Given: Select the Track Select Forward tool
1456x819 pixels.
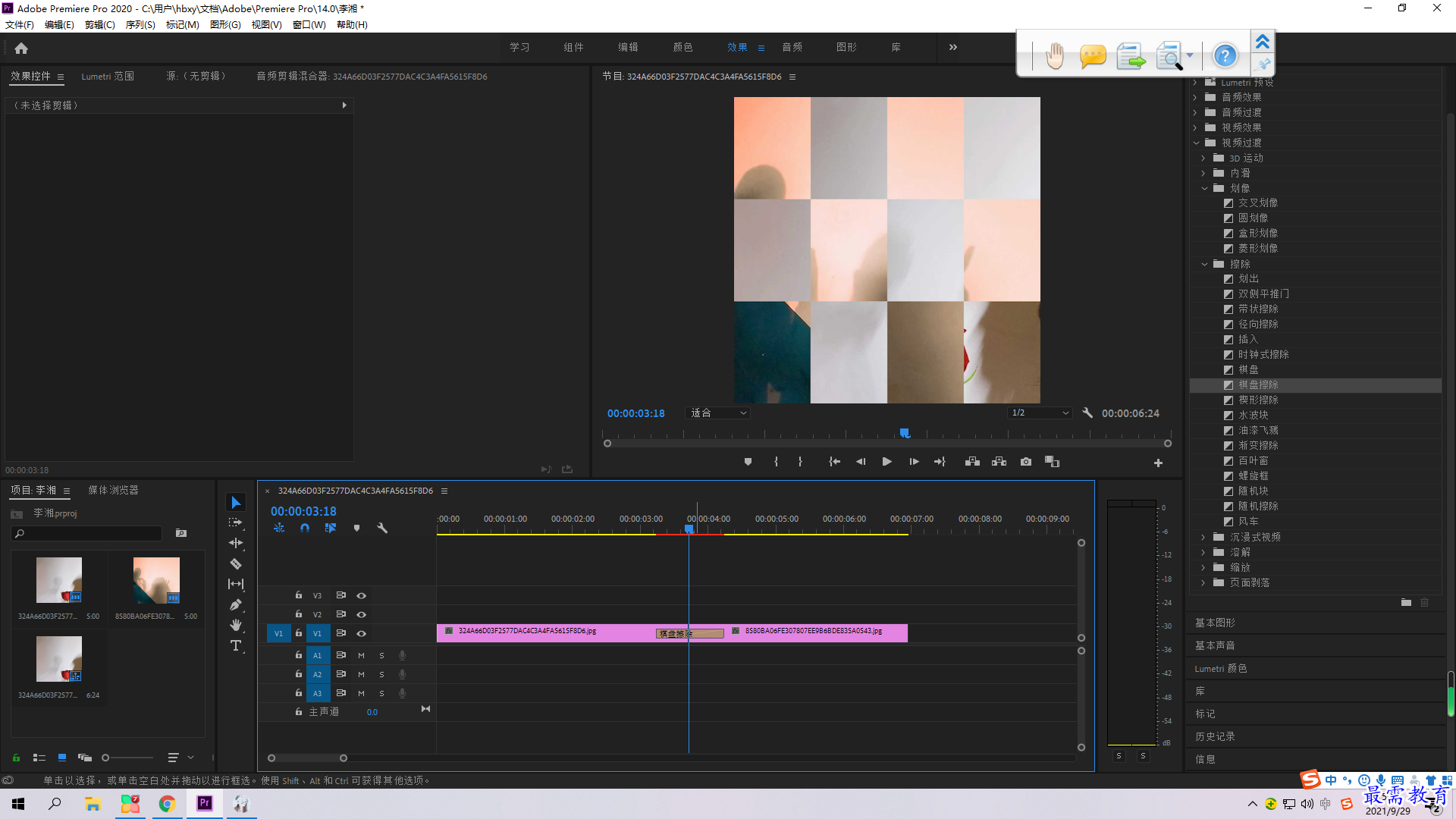Looking at the screenshot, I should coord(236,522).
